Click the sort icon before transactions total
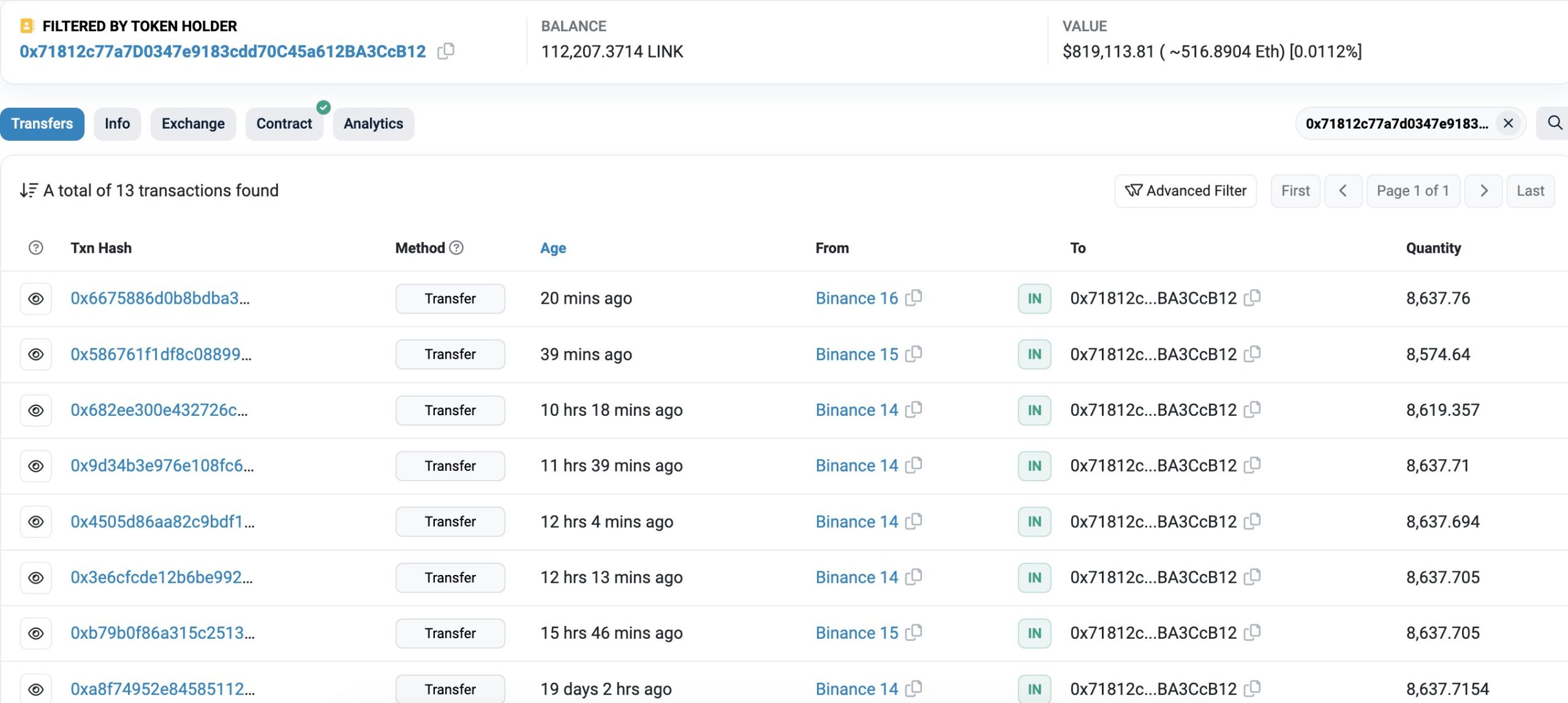 (x=28, y=190)
